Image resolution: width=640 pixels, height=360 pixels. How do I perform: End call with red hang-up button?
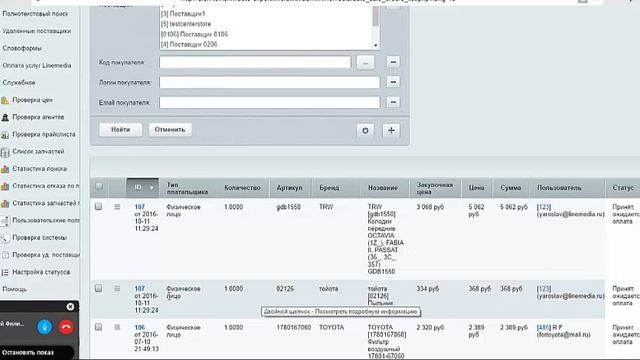(x=66, y=327)
